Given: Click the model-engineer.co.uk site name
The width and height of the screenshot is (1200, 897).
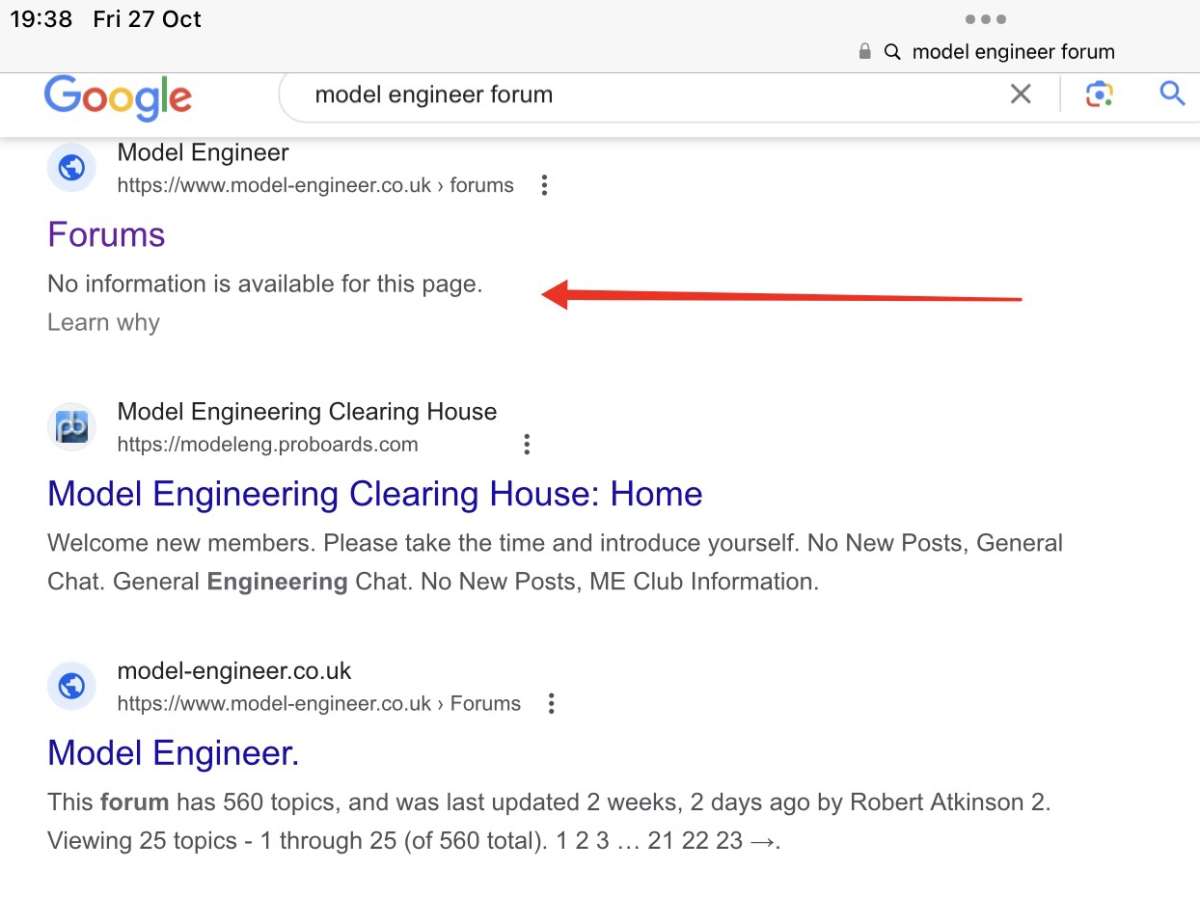Looking at the screenshot, I should [x=234, y=671].
